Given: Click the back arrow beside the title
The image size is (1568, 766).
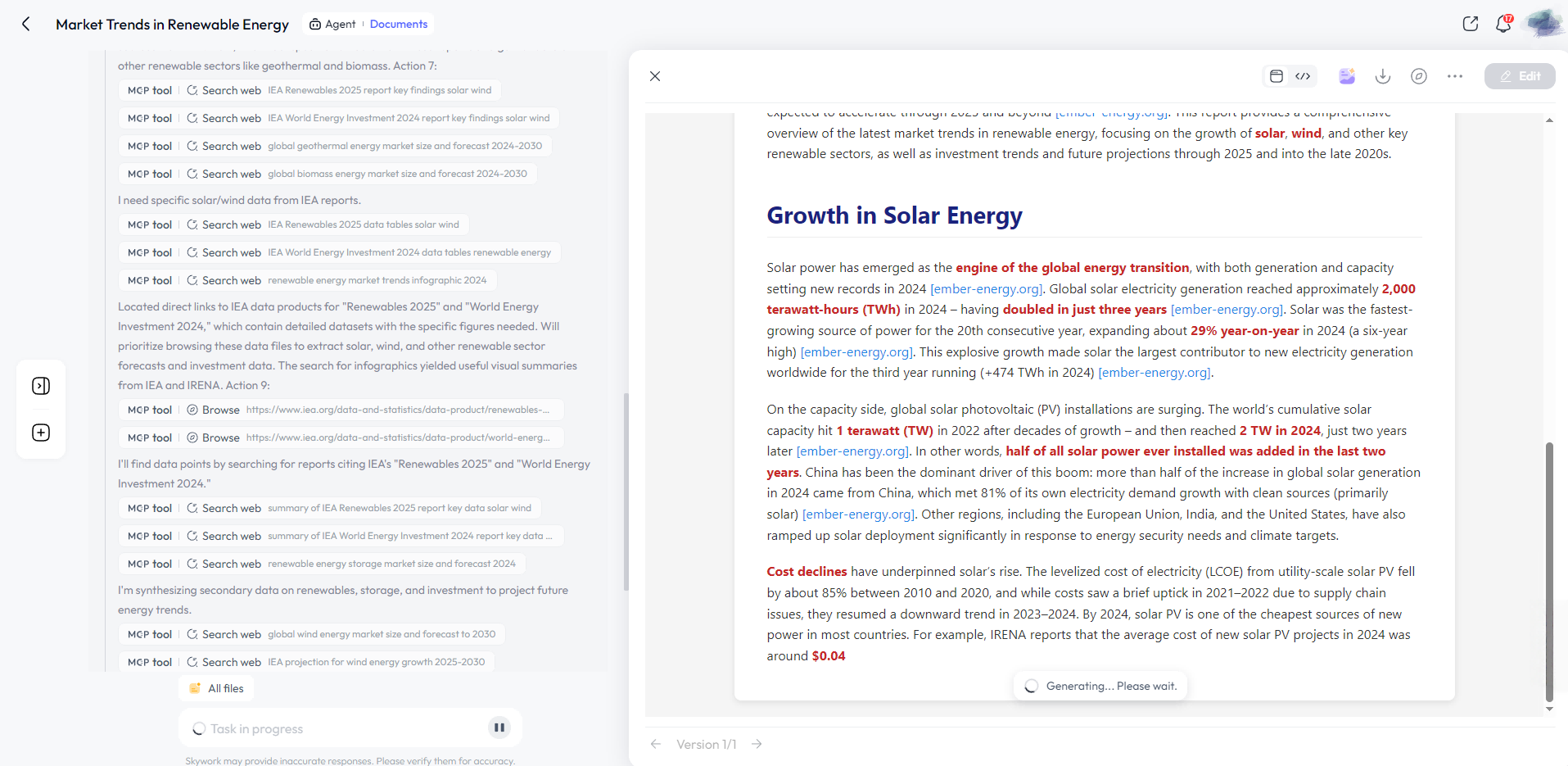Looking at the screenshot, I should point(26,24).
